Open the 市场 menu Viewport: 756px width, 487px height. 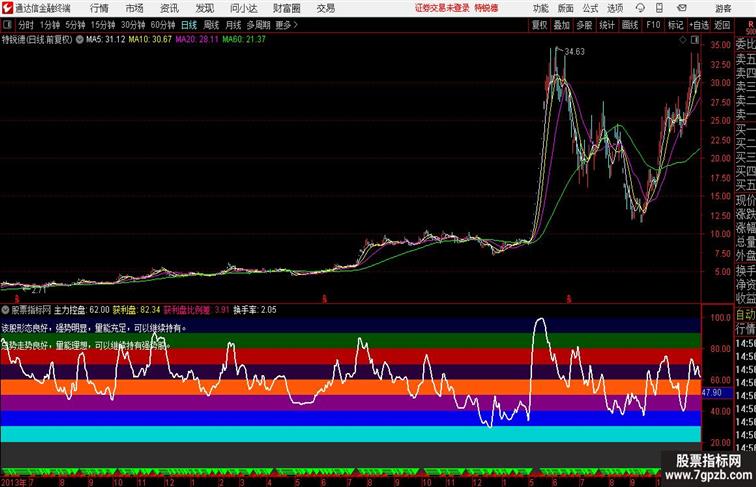point(135,8)
